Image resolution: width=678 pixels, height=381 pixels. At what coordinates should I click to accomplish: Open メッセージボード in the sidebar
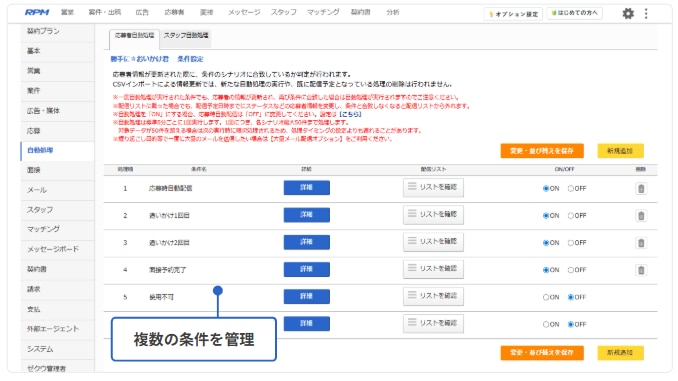(58, 249)
